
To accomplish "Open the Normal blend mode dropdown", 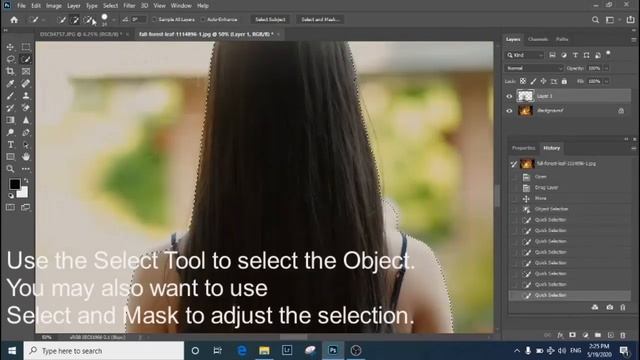I will pos(534,68).
